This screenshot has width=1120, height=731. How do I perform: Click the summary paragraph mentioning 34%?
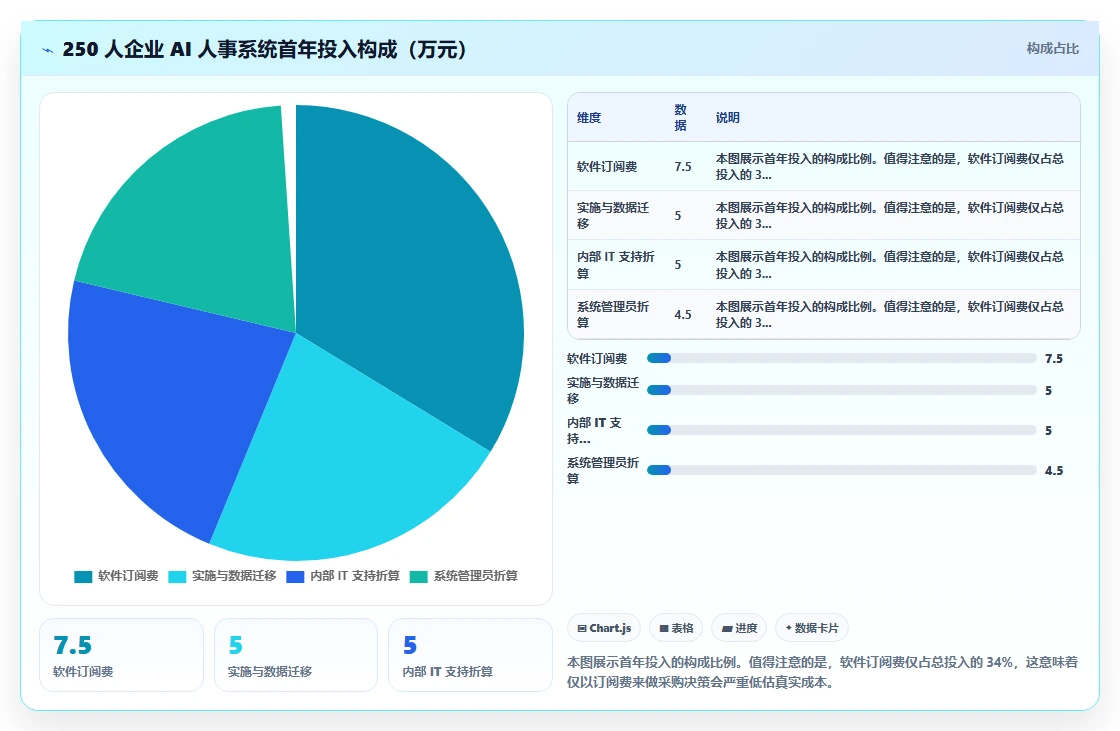[x=822, y=672]
